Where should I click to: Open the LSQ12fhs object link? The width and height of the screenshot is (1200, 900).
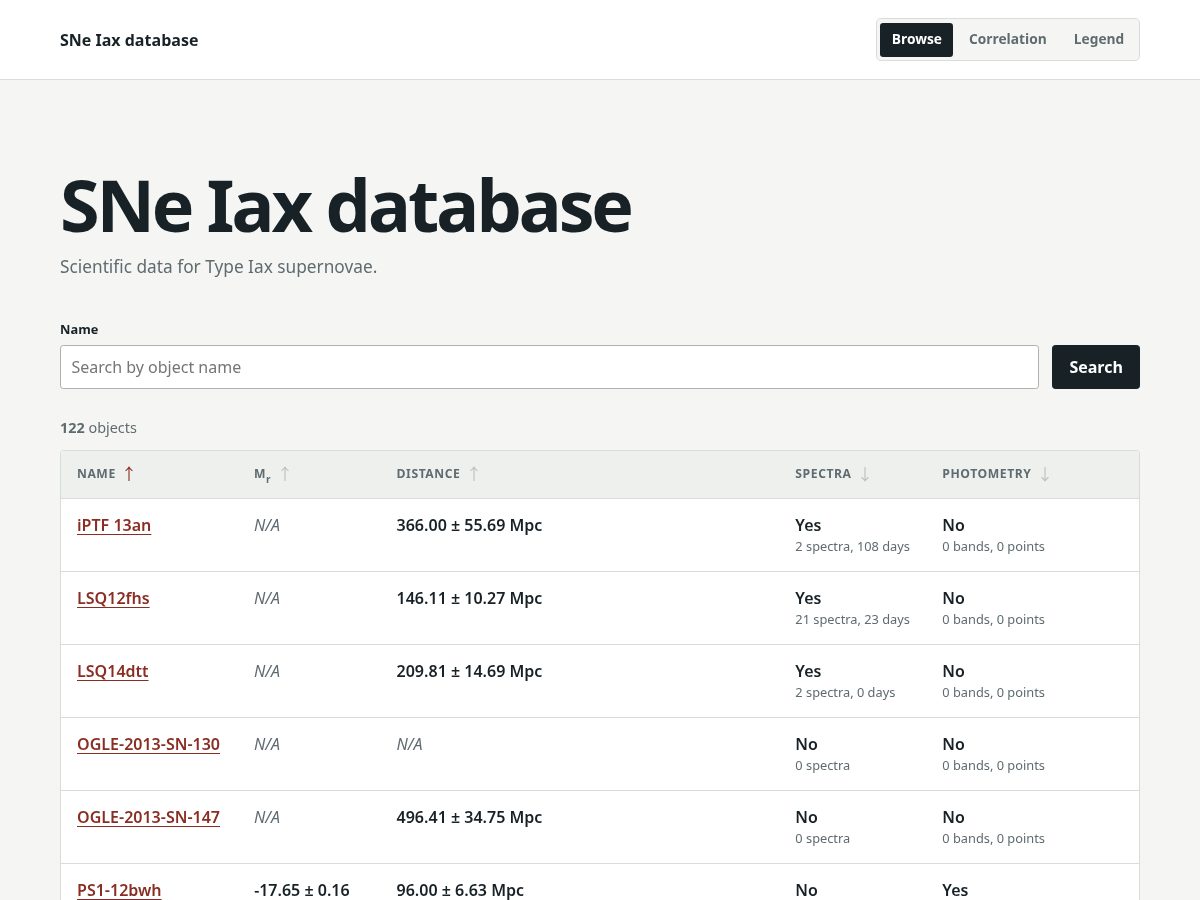coord(113,599)
